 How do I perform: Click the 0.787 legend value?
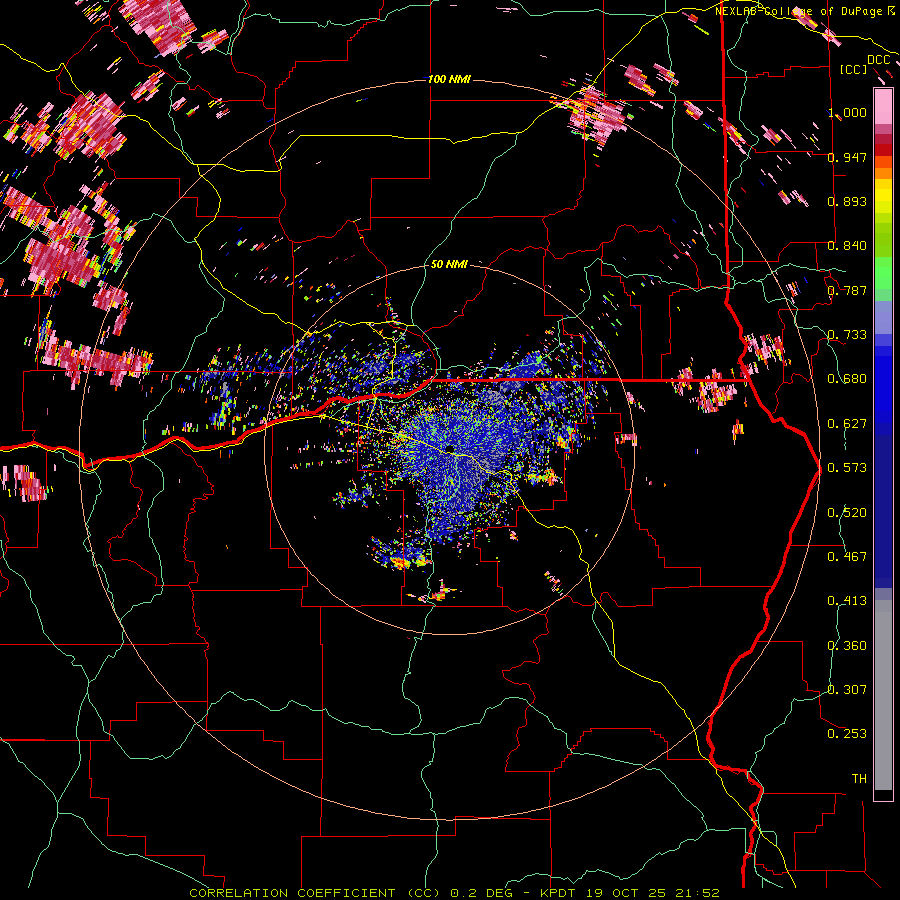pyautogui.click(x=847, y=290)
